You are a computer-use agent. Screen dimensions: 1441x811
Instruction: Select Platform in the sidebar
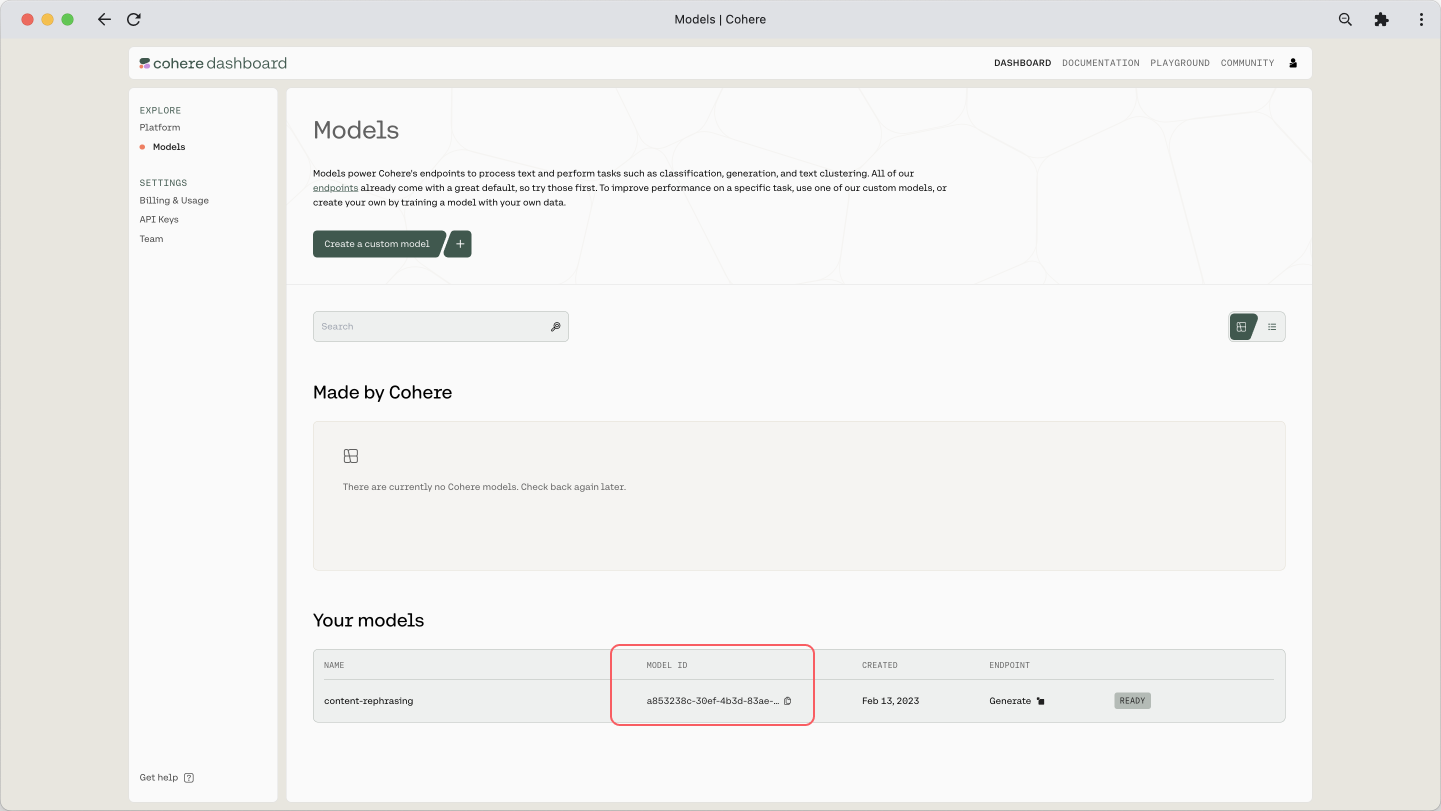160,128
